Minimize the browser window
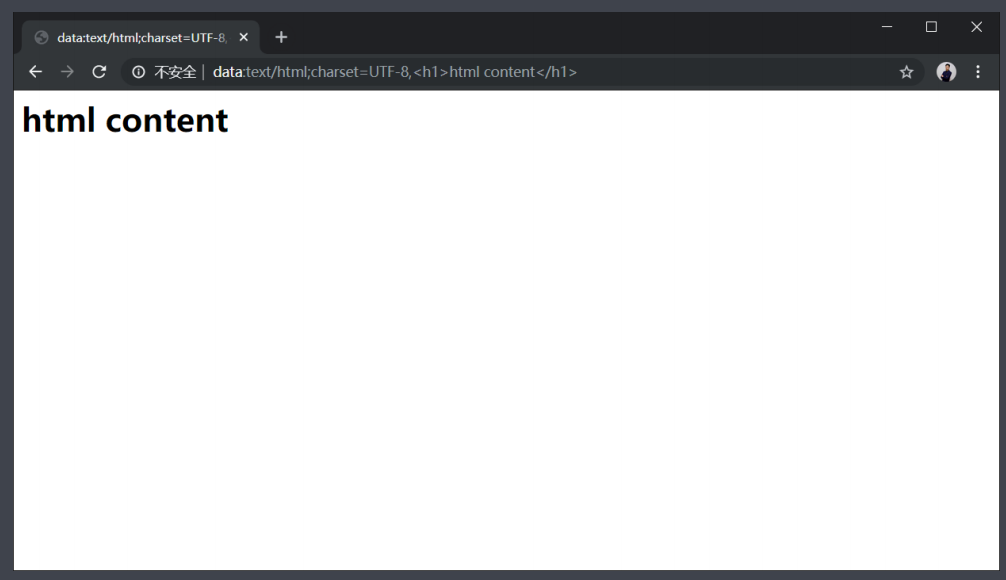The width and height of the screenshot is (1006, 580). coord(886,27)
